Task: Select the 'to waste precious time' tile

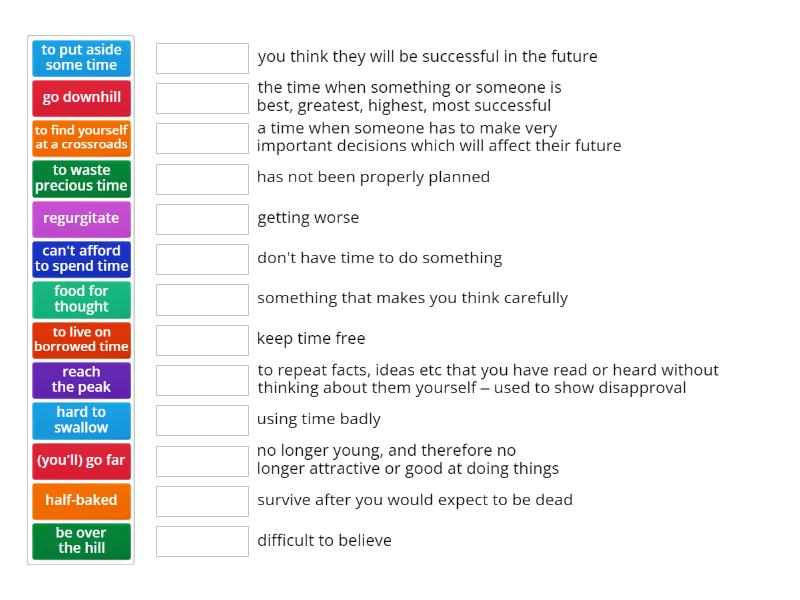Action: coord(81,178)
